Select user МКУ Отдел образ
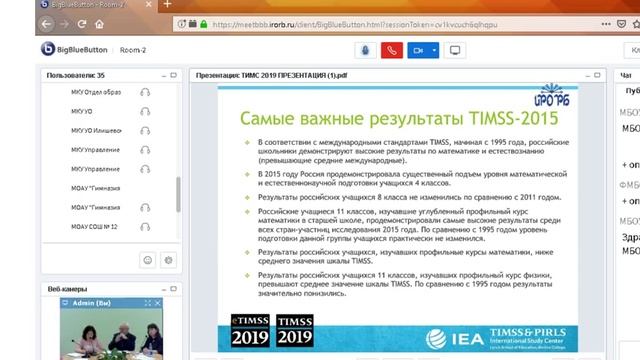The width and height of the screenshot is (640, 360). click(x=96, y=92)
